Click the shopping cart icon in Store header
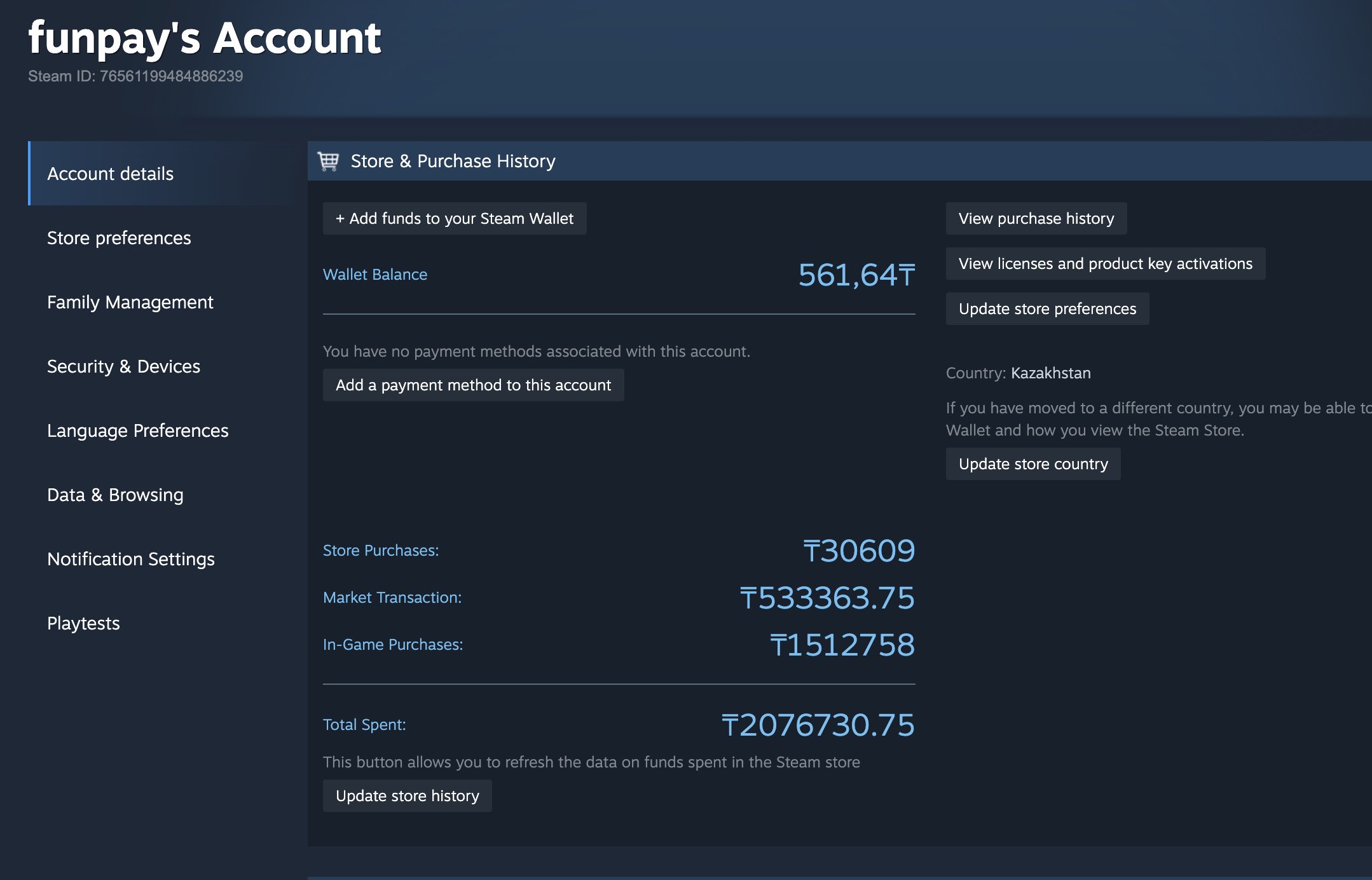 [328, 161]
